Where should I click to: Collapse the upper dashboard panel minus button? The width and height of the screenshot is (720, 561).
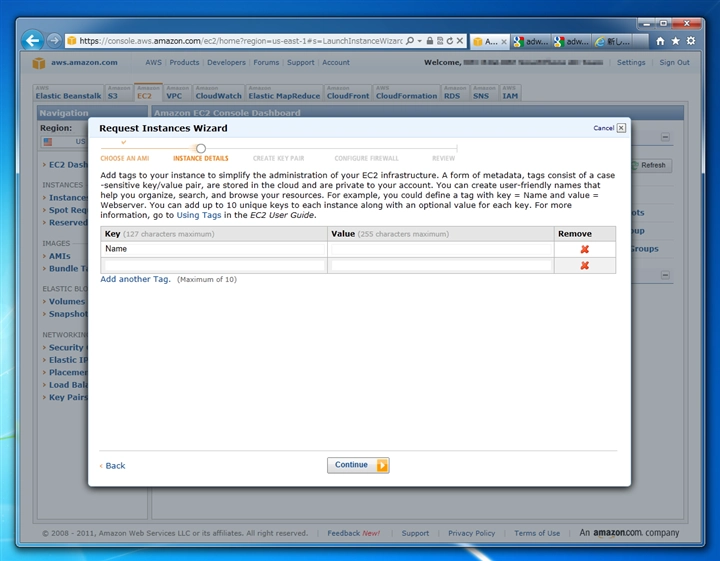click(x=665, y=137)
